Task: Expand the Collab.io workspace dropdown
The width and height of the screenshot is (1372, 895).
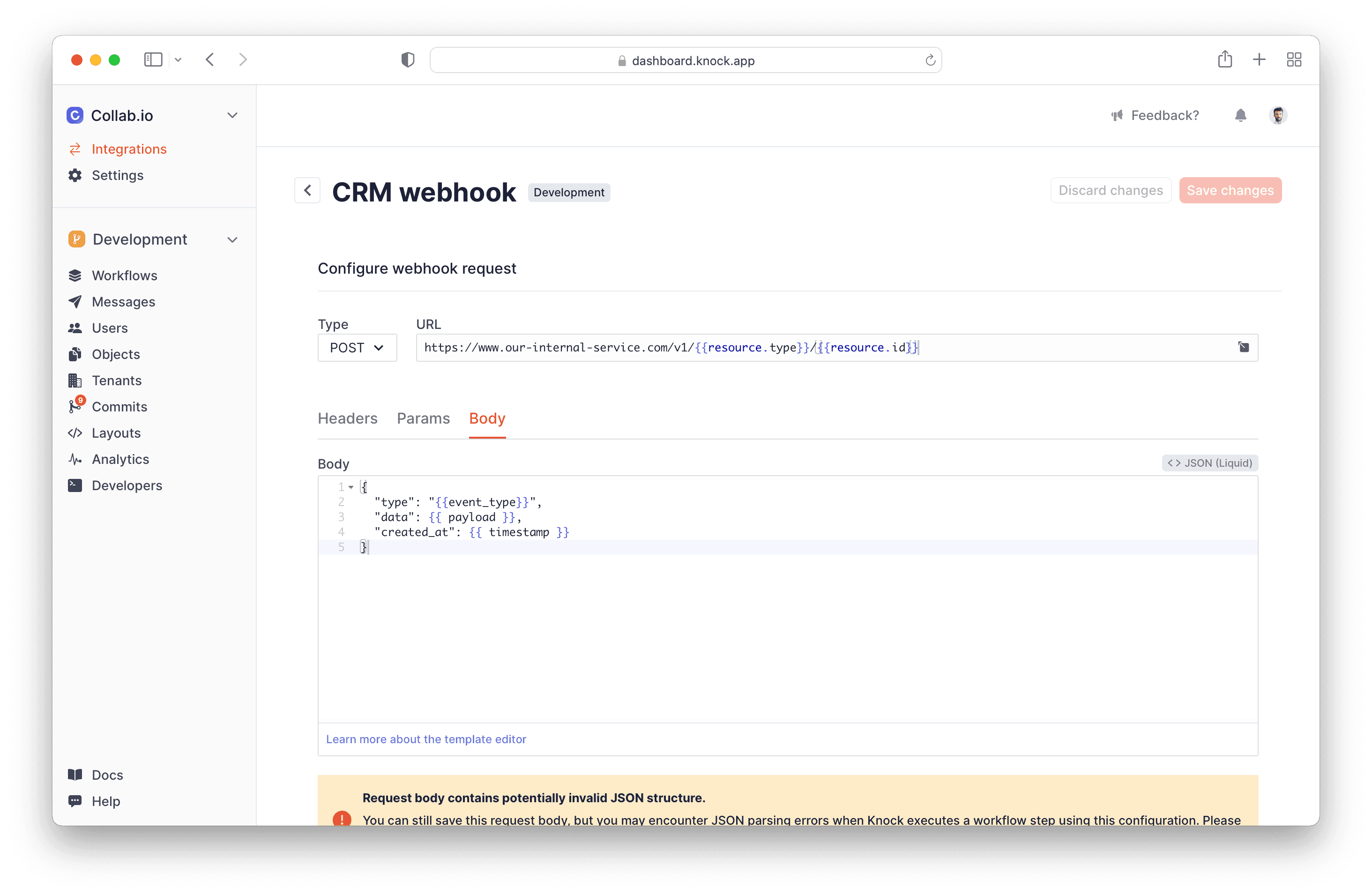Action: (x=232, y=114)
